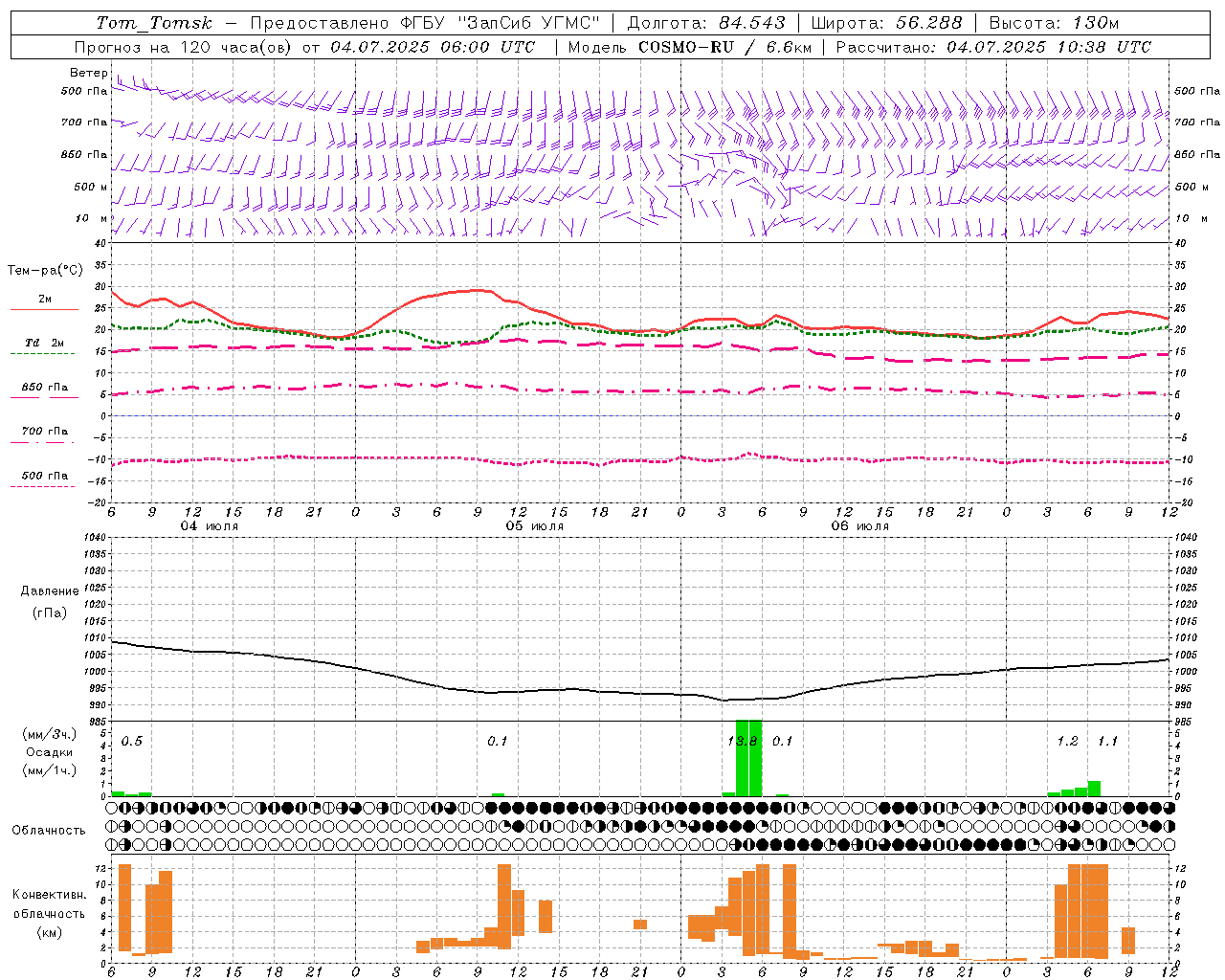Click the (мм/1ч.) units label
Screen dimensions: 1225x980
(50, 770)
